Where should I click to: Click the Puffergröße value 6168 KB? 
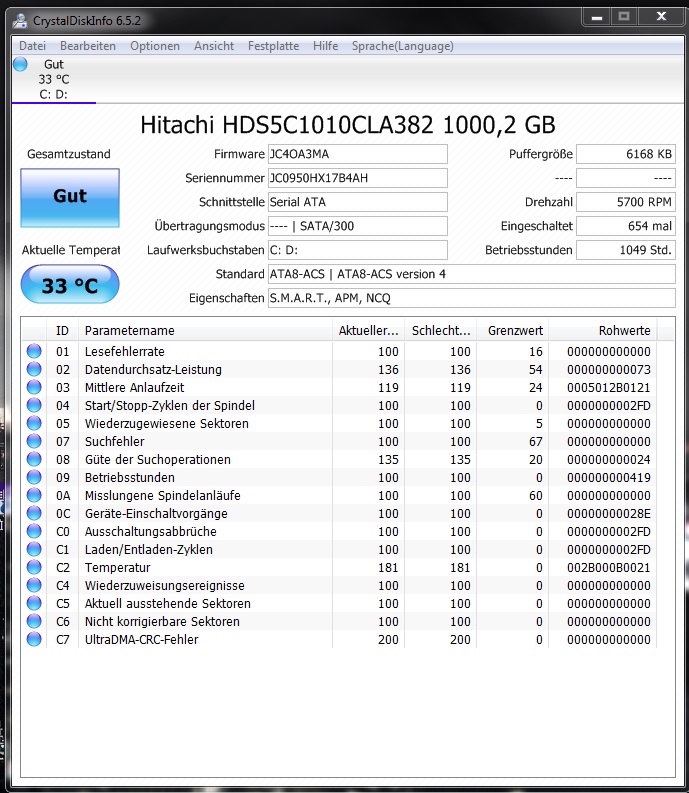[x=626, y=154]
